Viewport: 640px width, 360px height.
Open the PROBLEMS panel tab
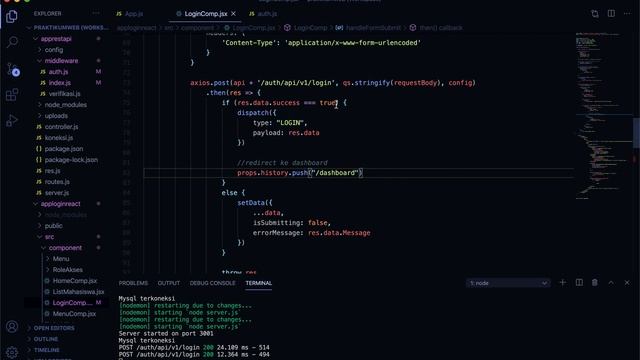click(133, 283)
